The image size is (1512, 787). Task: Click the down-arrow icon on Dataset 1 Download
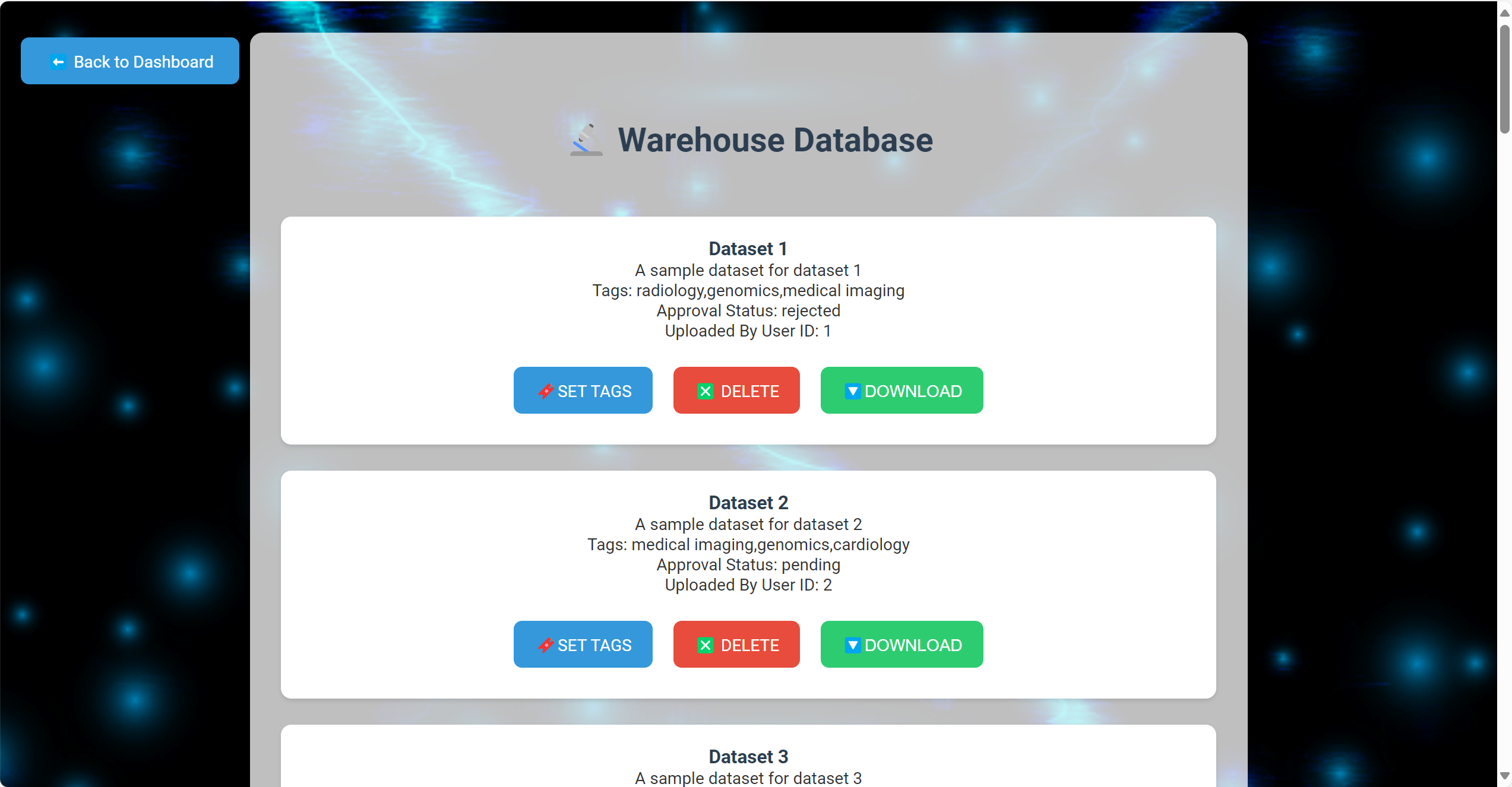[x=852, y=391]
